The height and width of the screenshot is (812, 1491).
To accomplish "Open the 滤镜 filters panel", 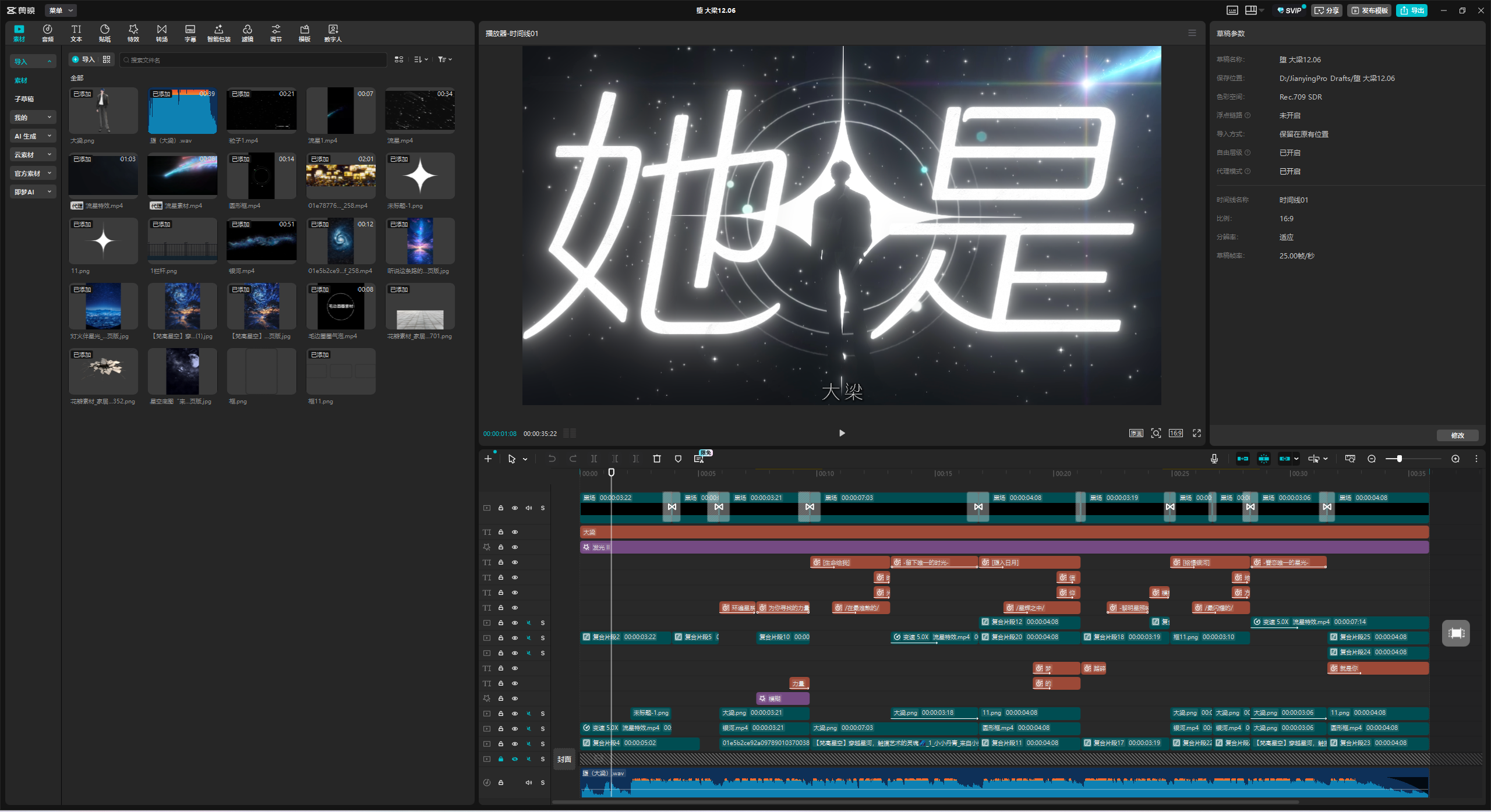I will pos(248,33).
